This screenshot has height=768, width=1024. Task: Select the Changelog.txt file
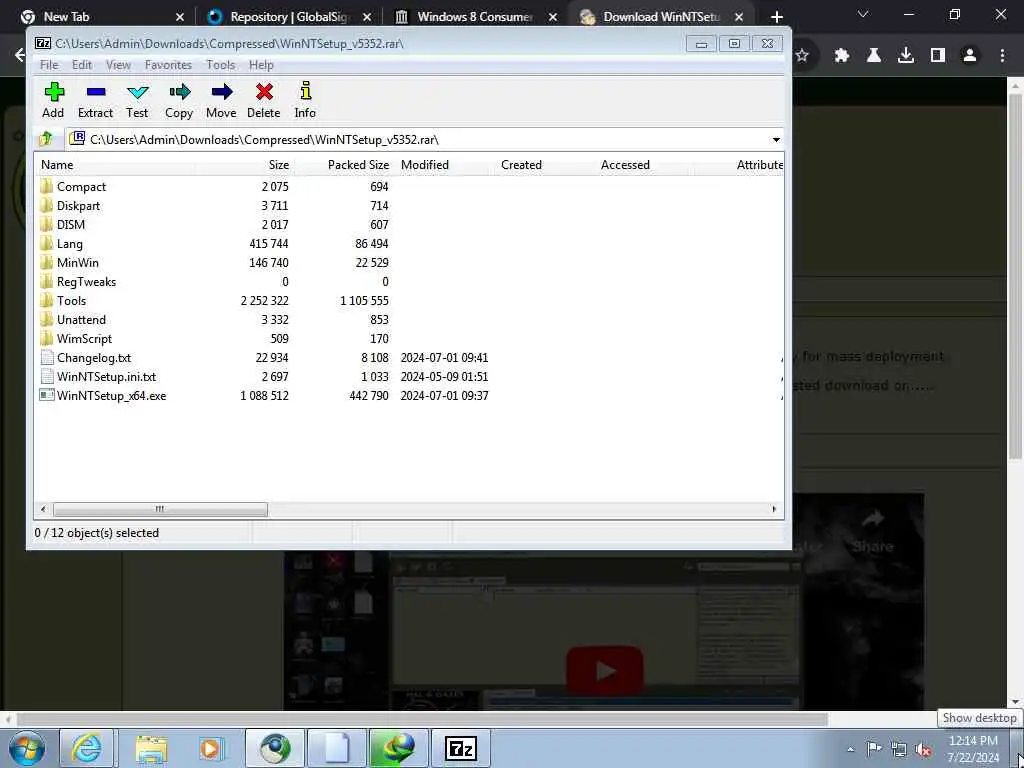point(93,358)
